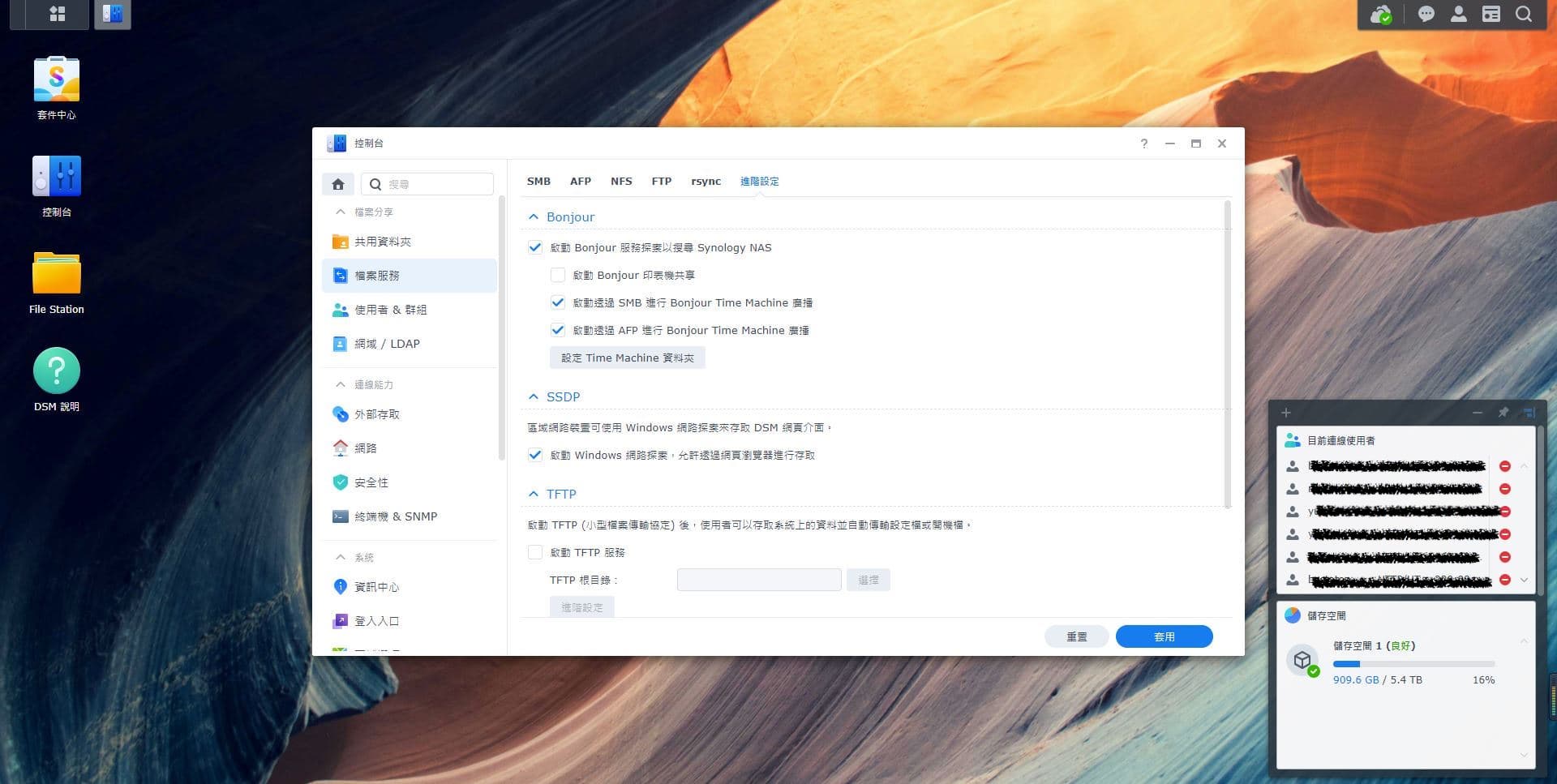
Task: Click the TFTP 根目錄 input field
Action: click(x=759, y=581)
